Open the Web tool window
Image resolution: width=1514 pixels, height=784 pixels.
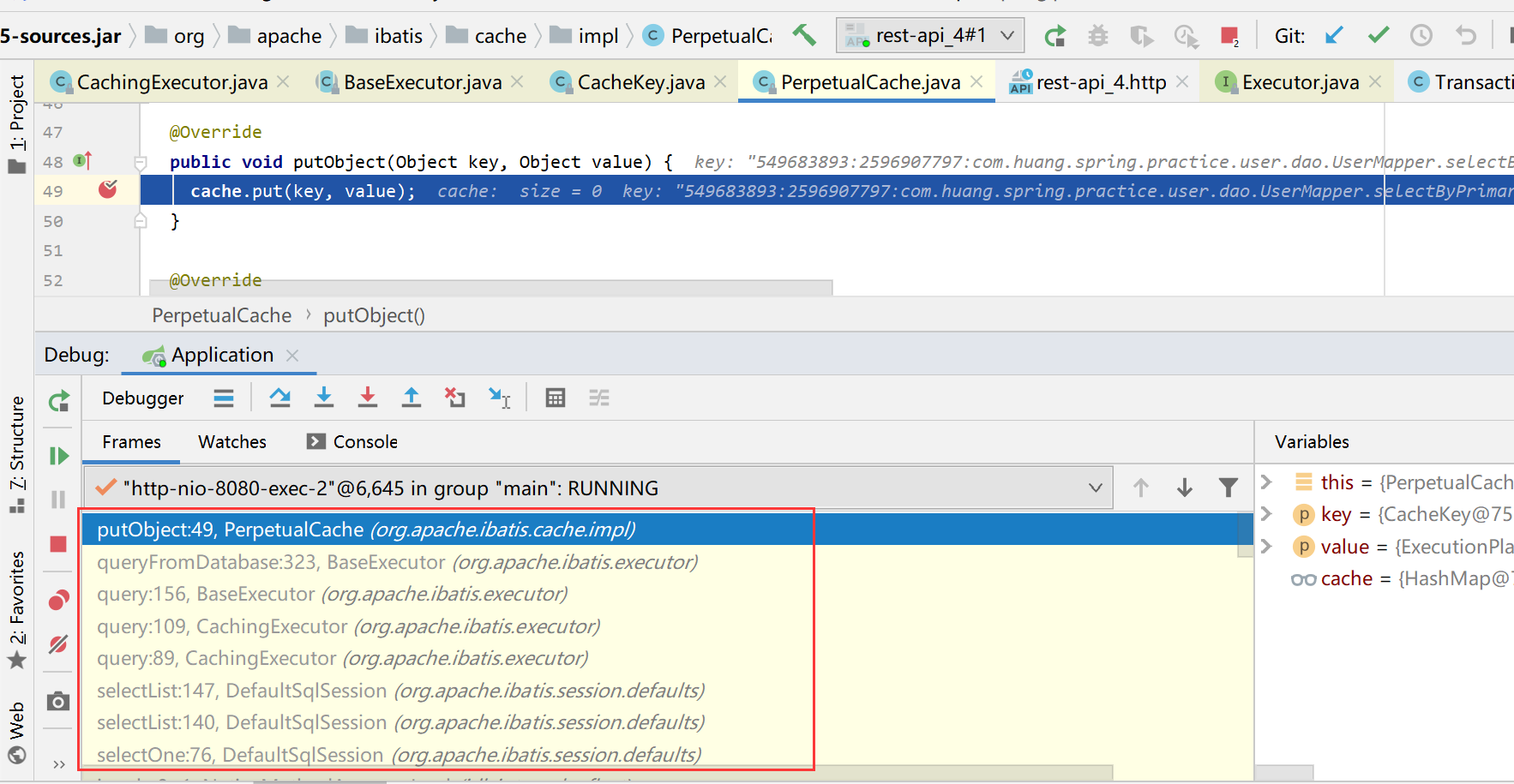(x=17, y=733)
